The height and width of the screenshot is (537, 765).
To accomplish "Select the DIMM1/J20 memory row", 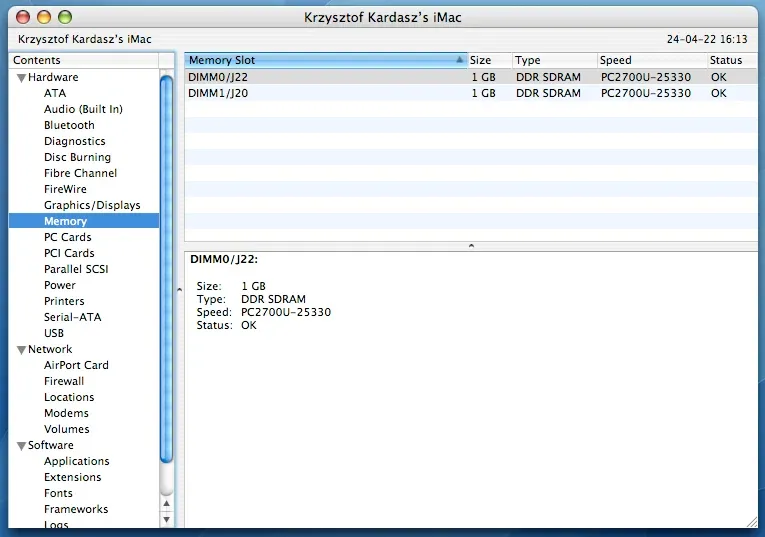I will pyautogui.click(x=471, y=93).
